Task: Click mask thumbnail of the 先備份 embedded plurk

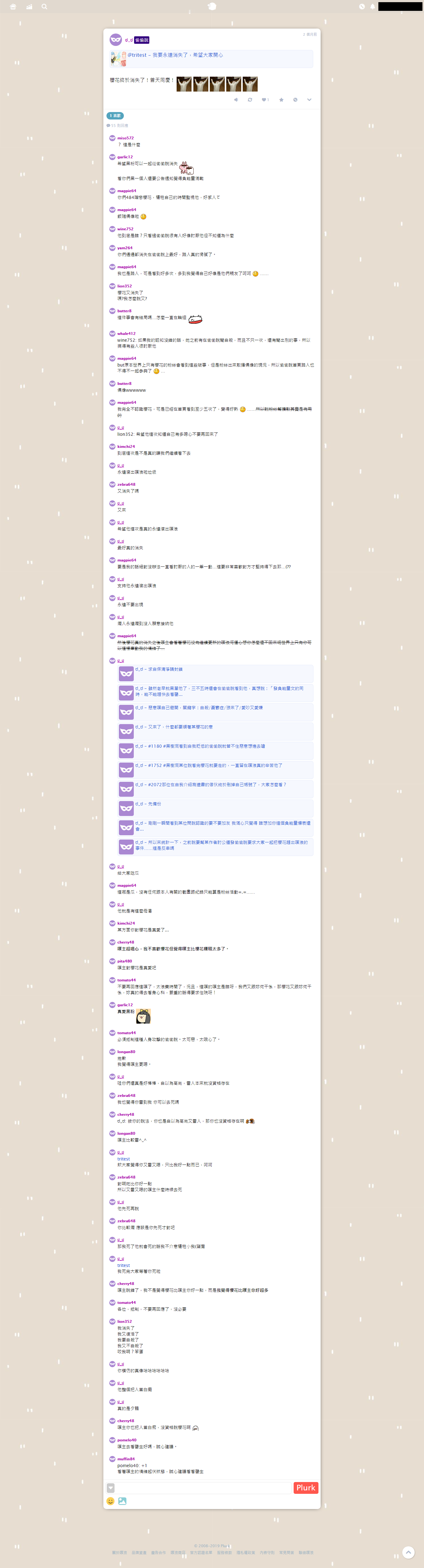Action: 126,808
